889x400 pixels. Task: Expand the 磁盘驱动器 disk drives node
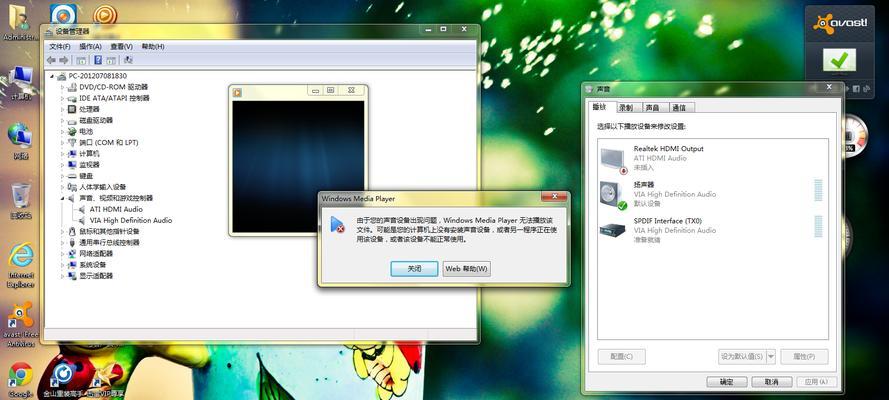point(63,121)
